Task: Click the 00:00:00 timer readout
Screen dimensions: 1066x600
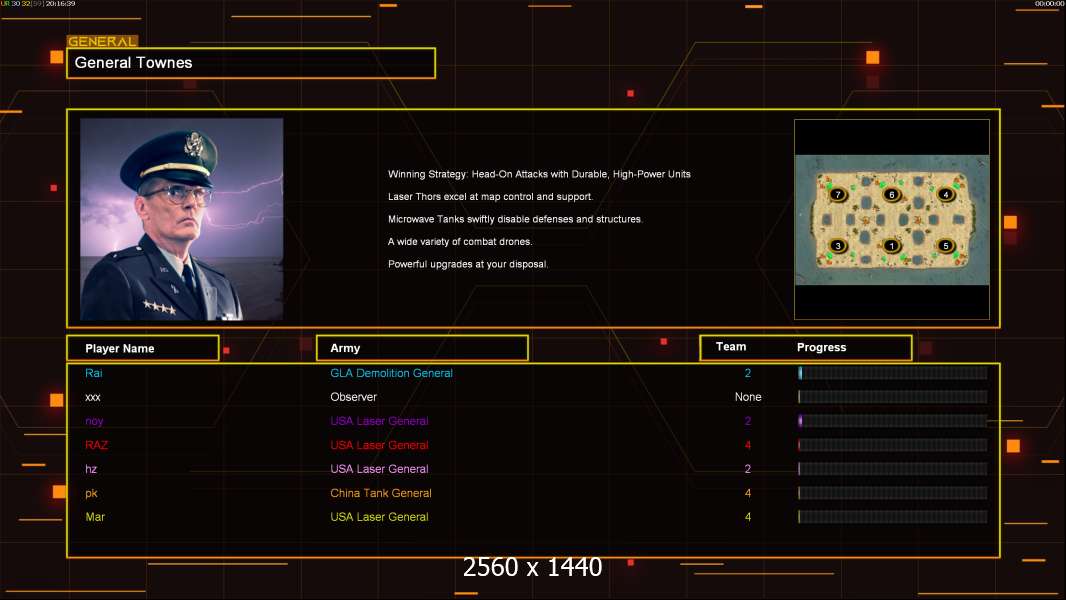Action: click(1050, 3)
